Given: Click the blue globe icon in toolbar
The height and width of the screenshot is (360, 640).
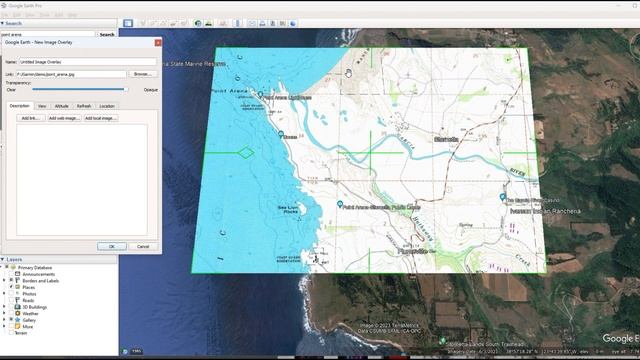Looking at the screenshot, I should coord(293,23).
